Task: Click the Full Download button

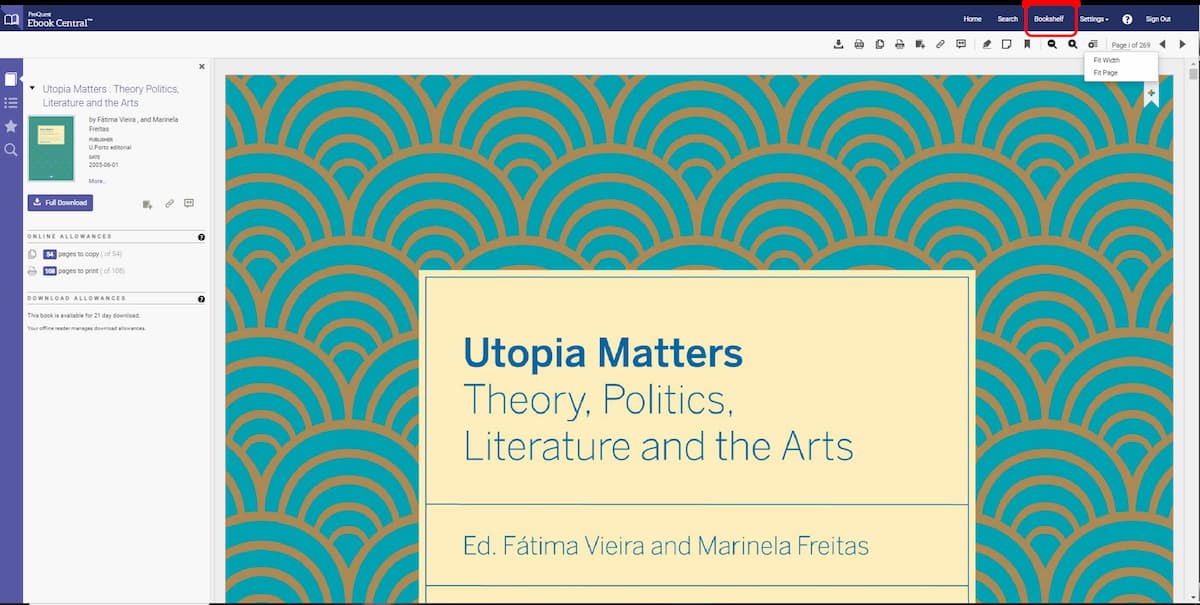Action: [60, 202]
